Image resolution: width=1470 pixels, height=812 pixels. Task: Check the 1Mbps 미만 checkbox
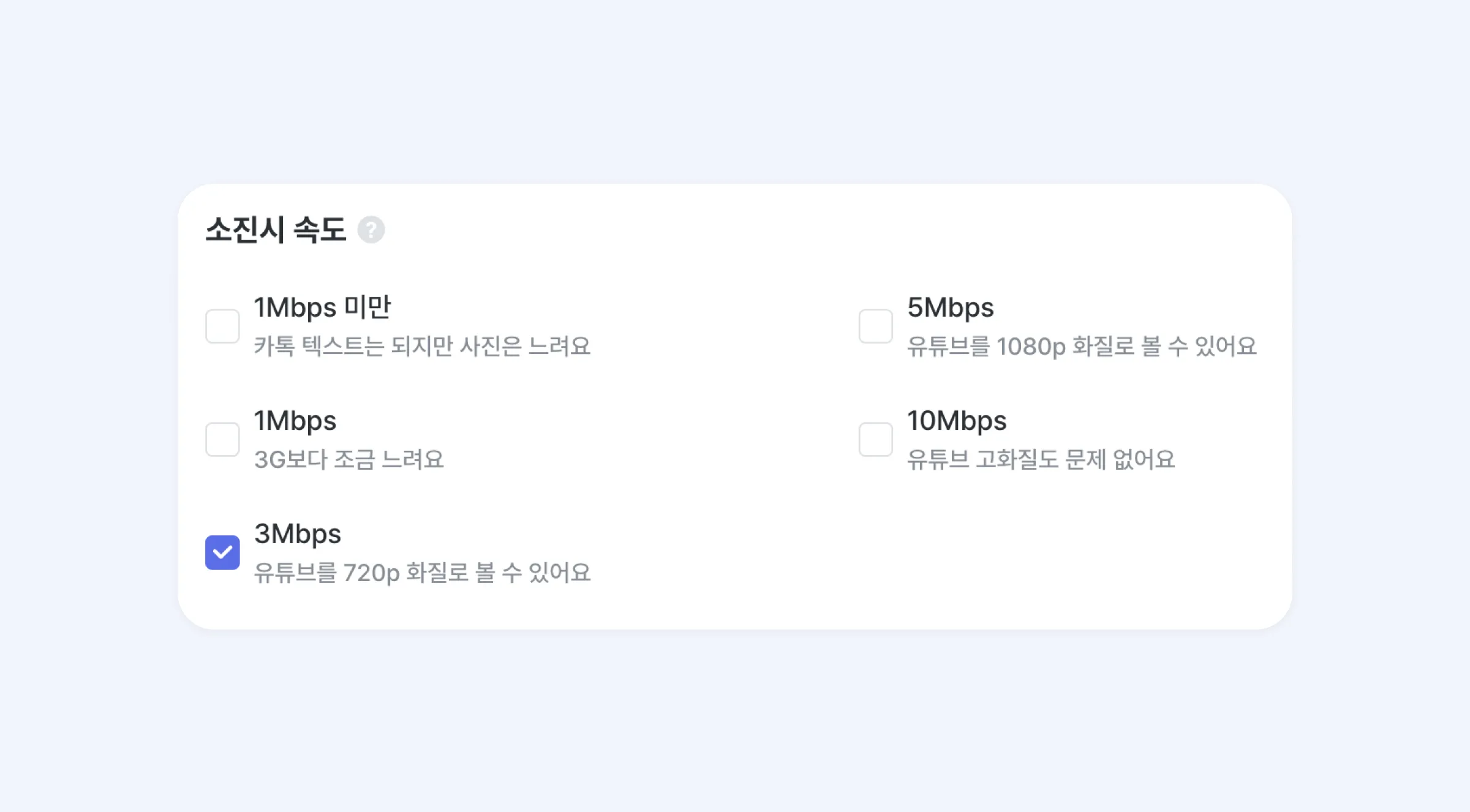coord(222,325)
